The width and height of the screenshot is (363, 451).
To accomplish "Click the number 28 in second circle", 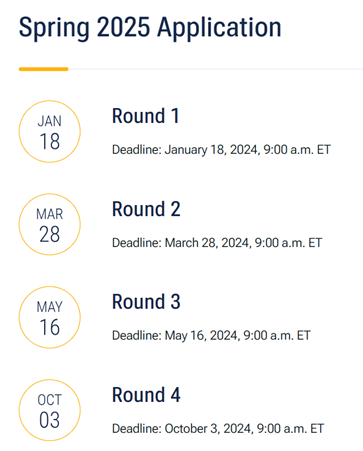I will [x=50, y=234].
